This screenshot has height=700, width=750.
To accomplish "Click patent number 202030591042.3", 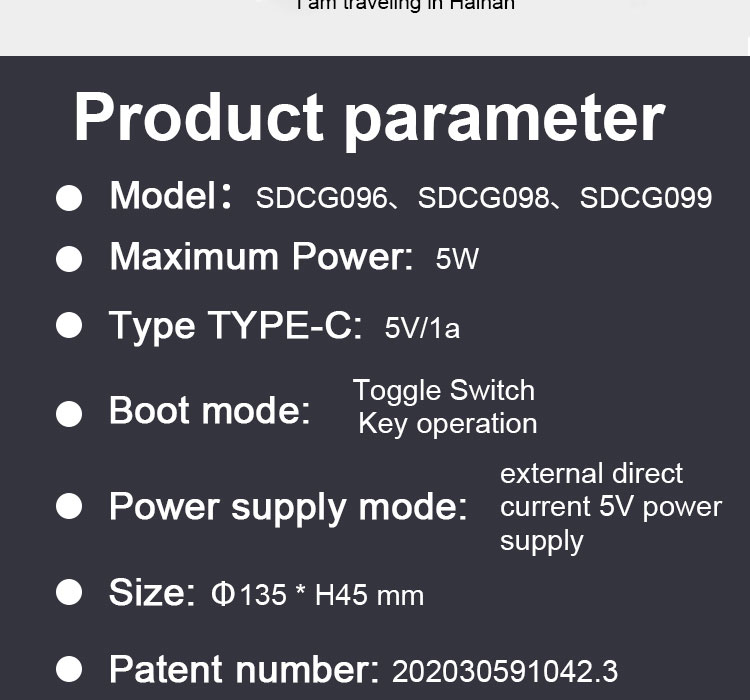I will click(x=505, y=671).
